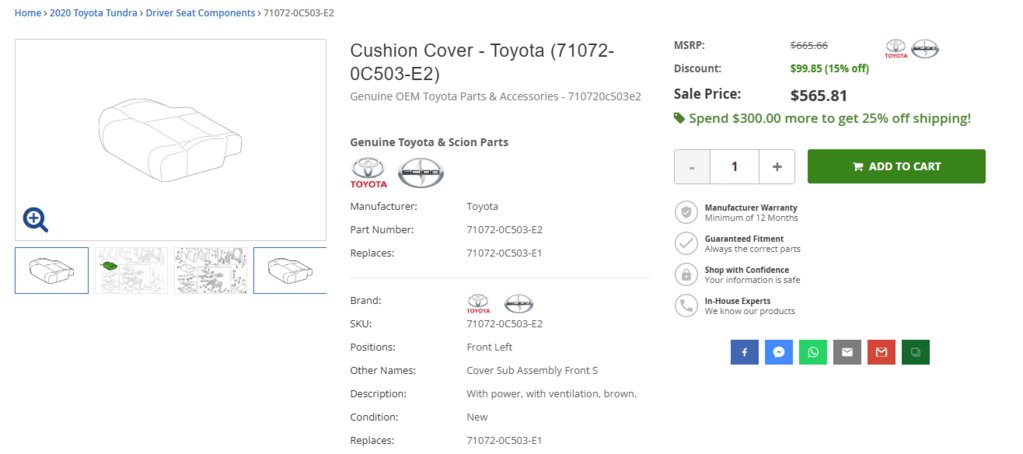Click the 'Shop with Confidence' label
Image resolution: width=1023 pixels, height=454 pixels.
tap(747, 269)
